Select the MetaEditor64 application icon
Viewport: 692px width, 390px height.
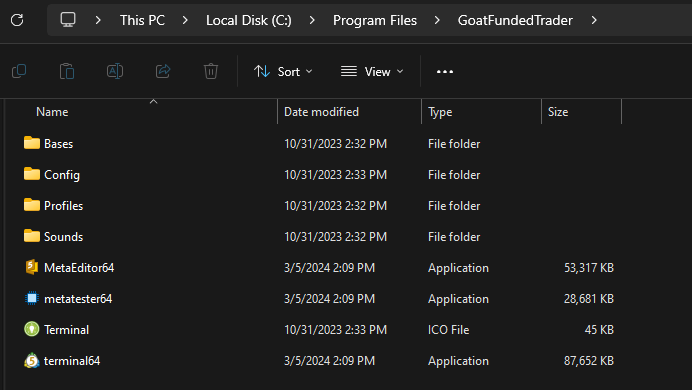point(31,267)
